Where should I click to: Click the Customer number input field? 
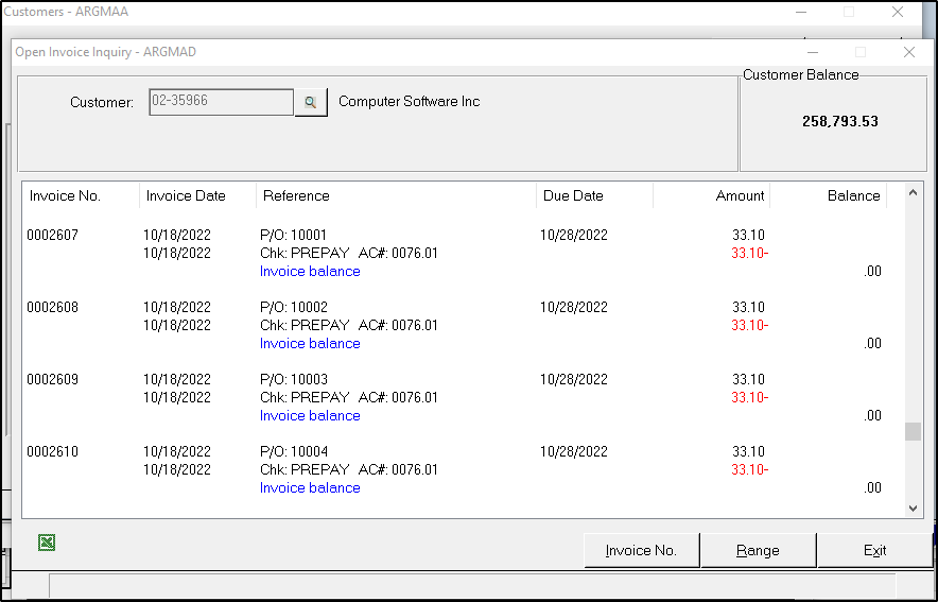point(221,102)
